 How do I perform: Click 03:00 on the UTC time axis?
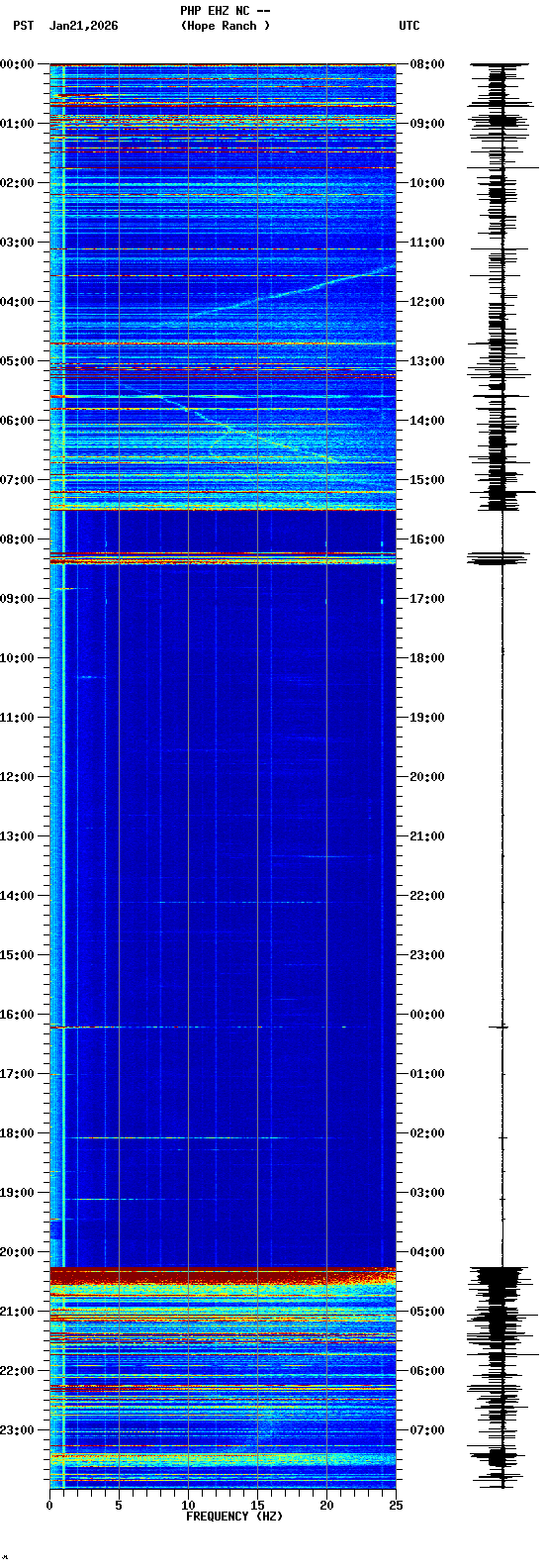click(427, 1193)
